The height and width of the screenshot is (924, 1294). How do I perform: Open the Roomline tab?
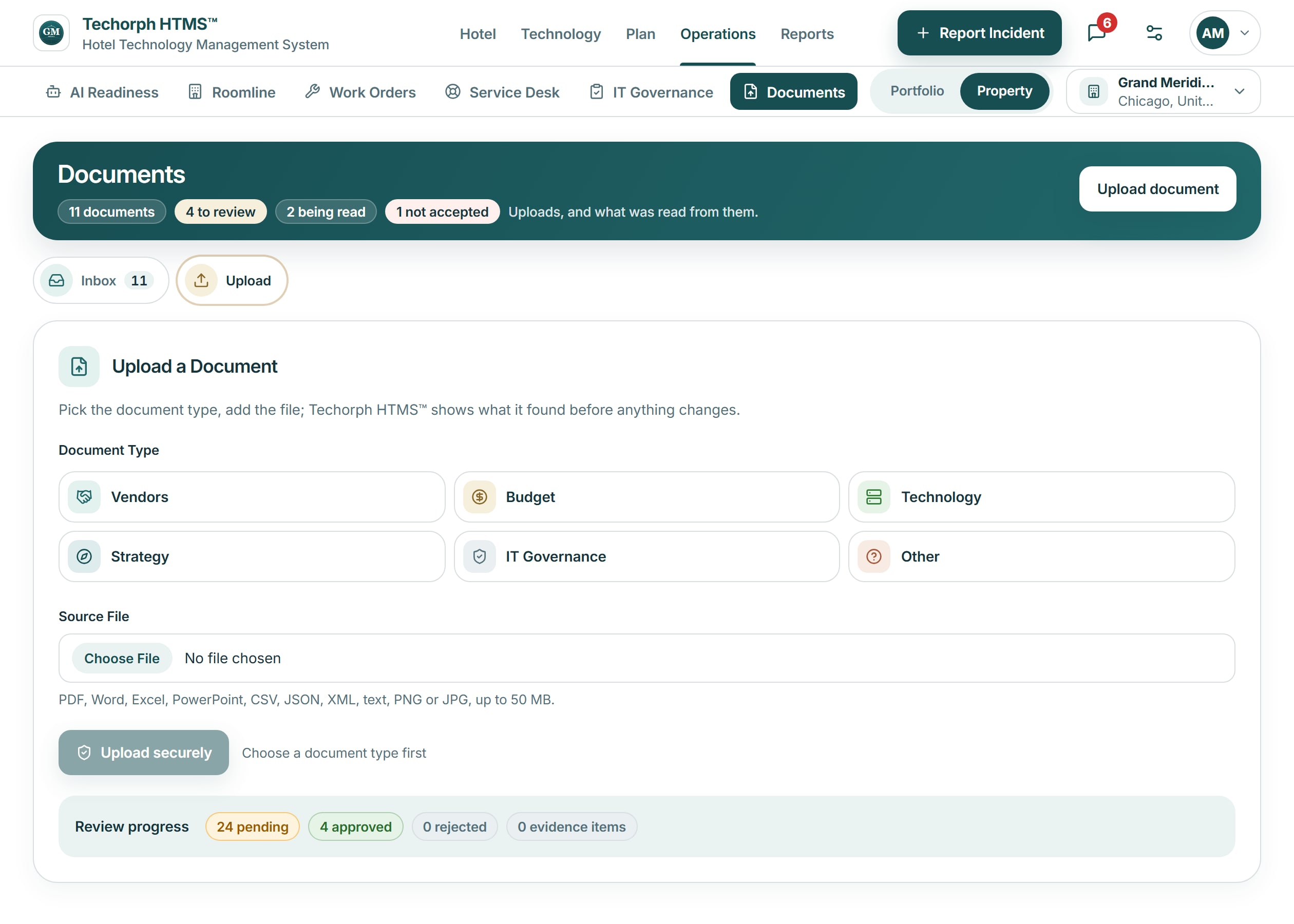click(232, 91)
